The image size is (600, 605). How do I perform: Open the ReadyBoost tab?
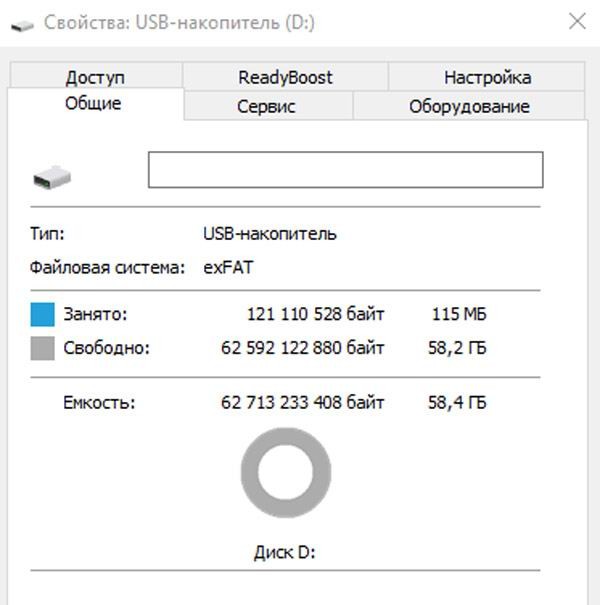pos(285,77)
